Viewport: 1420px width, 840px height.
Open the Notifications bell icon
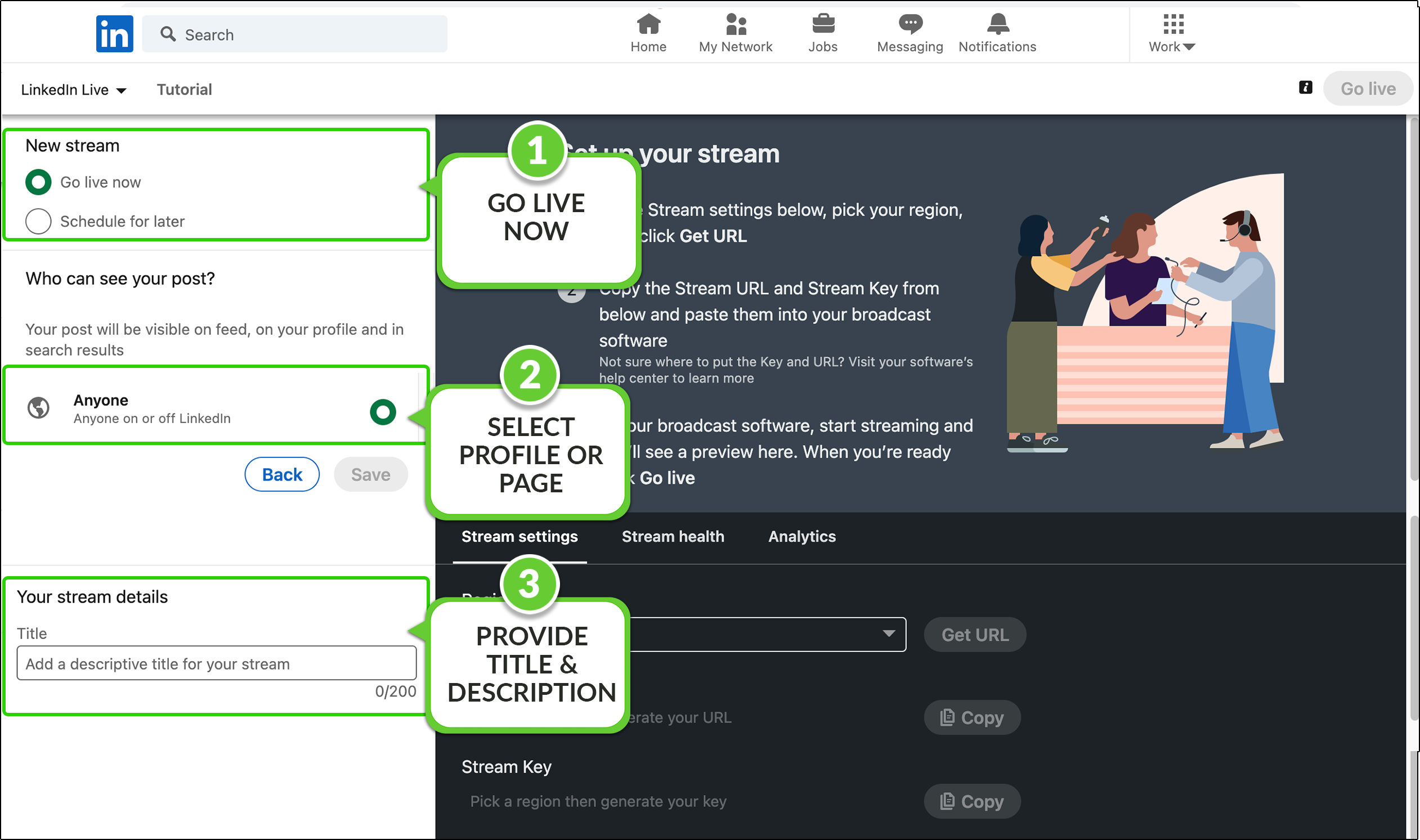tap(997, 24)
